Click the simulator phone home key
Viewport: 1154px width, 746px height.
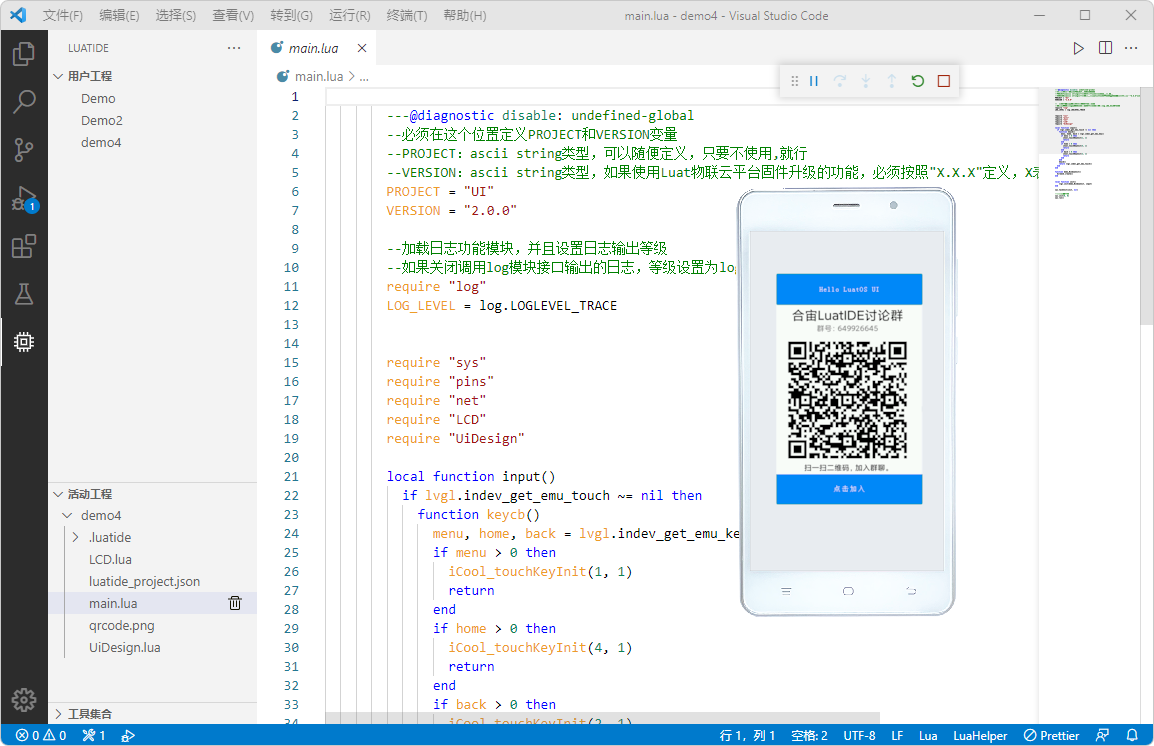pos(849,592)
